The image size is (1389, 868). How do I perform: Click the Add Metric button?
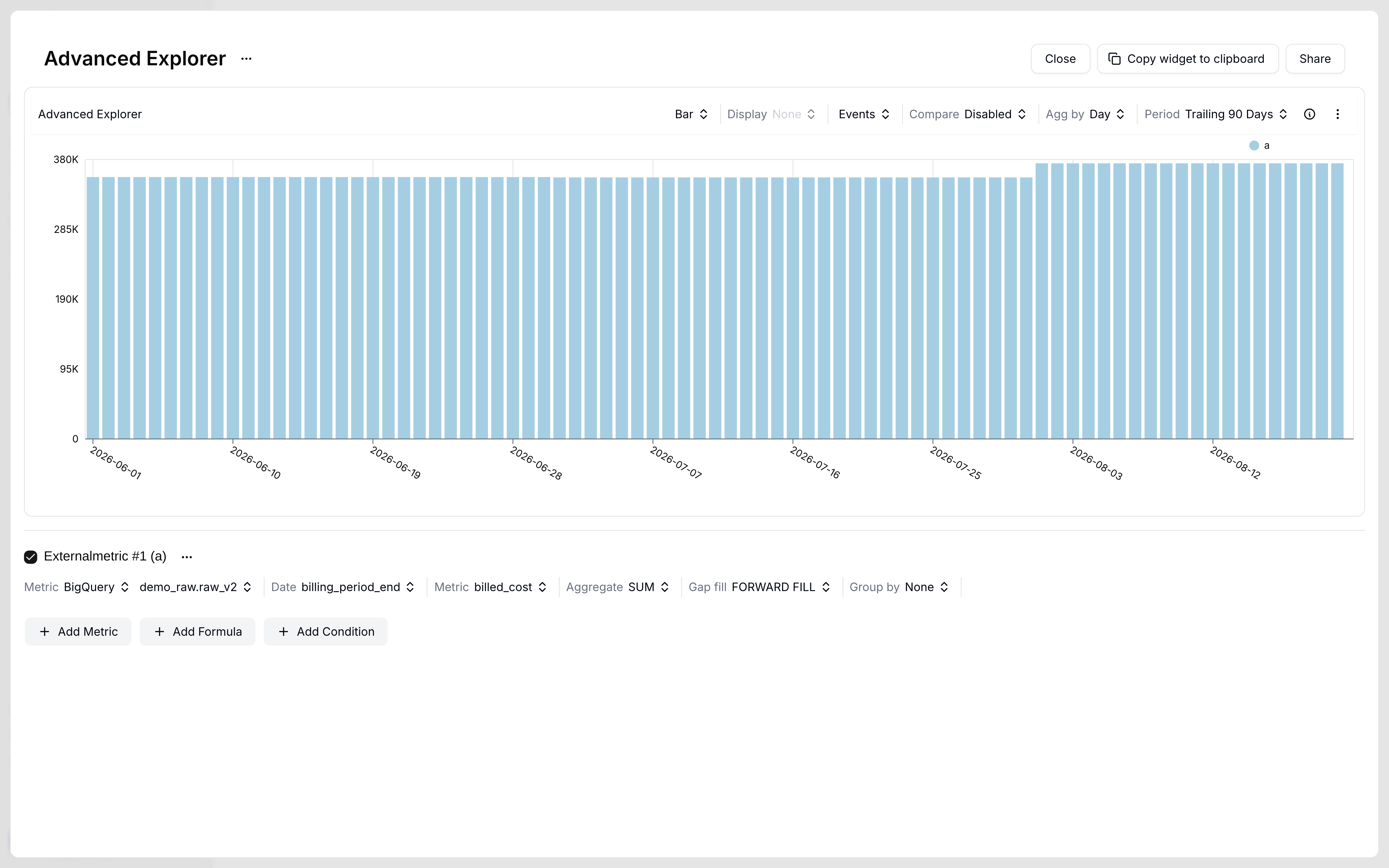click(78, 632)
